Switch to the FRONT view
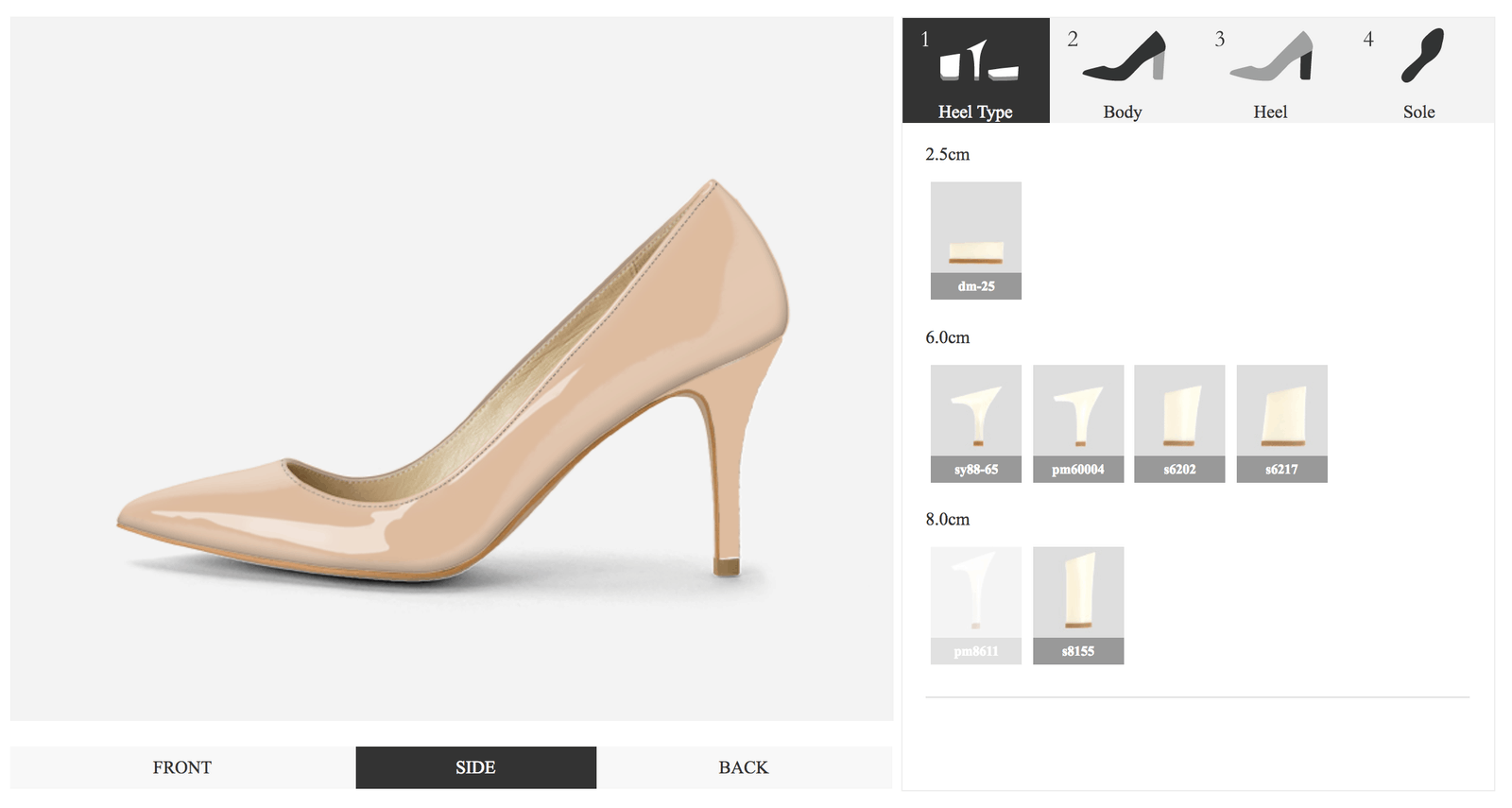This screenshot has height=808, width=1512. coord(182,767)
